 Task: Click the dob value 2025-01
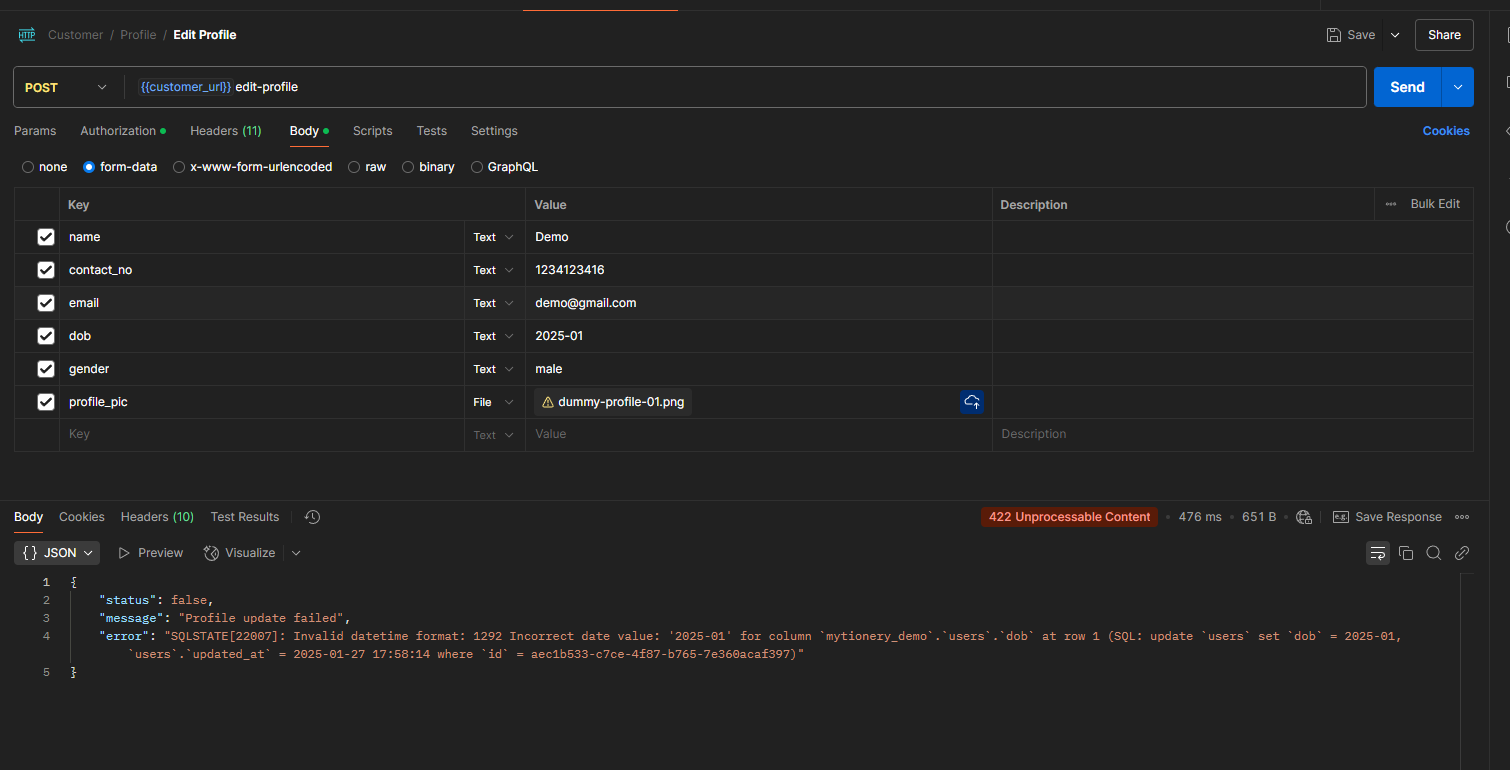[x=559, y=336]
